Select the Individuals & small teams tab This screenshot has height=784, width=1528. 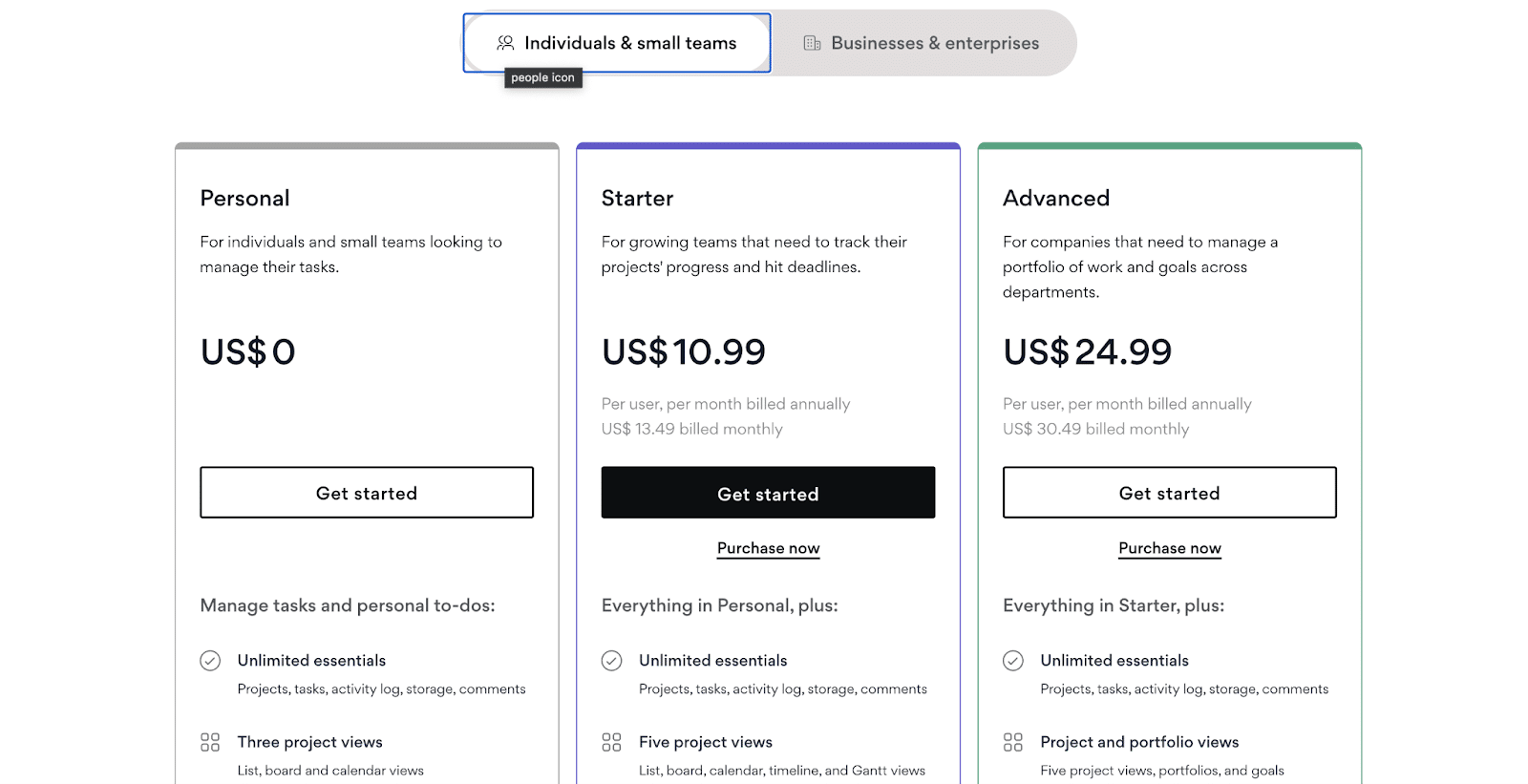click(x=617, y=43)
